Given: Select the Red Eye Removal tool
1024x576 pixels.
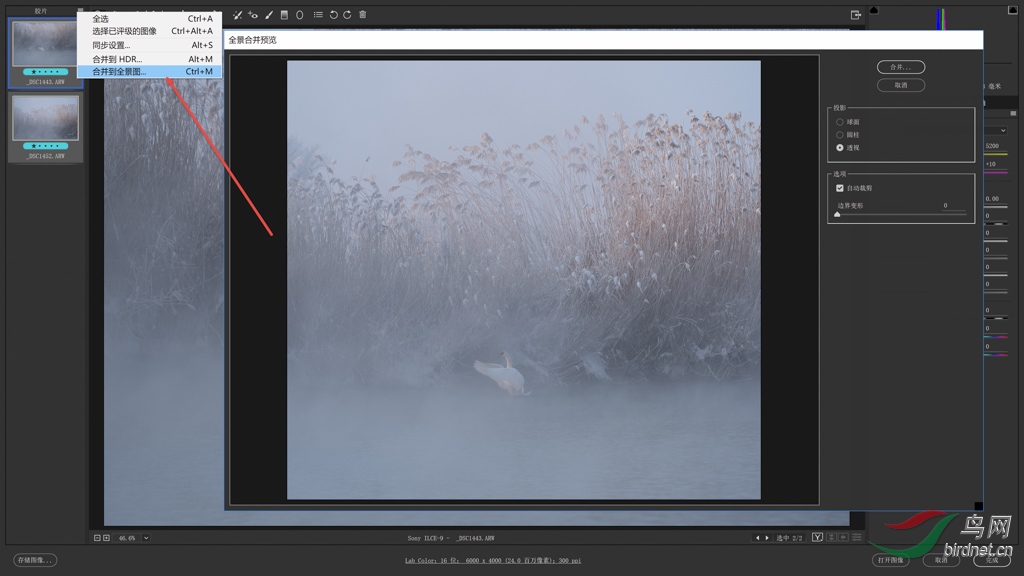Looking at the screenshot, I should pos(253,15).
